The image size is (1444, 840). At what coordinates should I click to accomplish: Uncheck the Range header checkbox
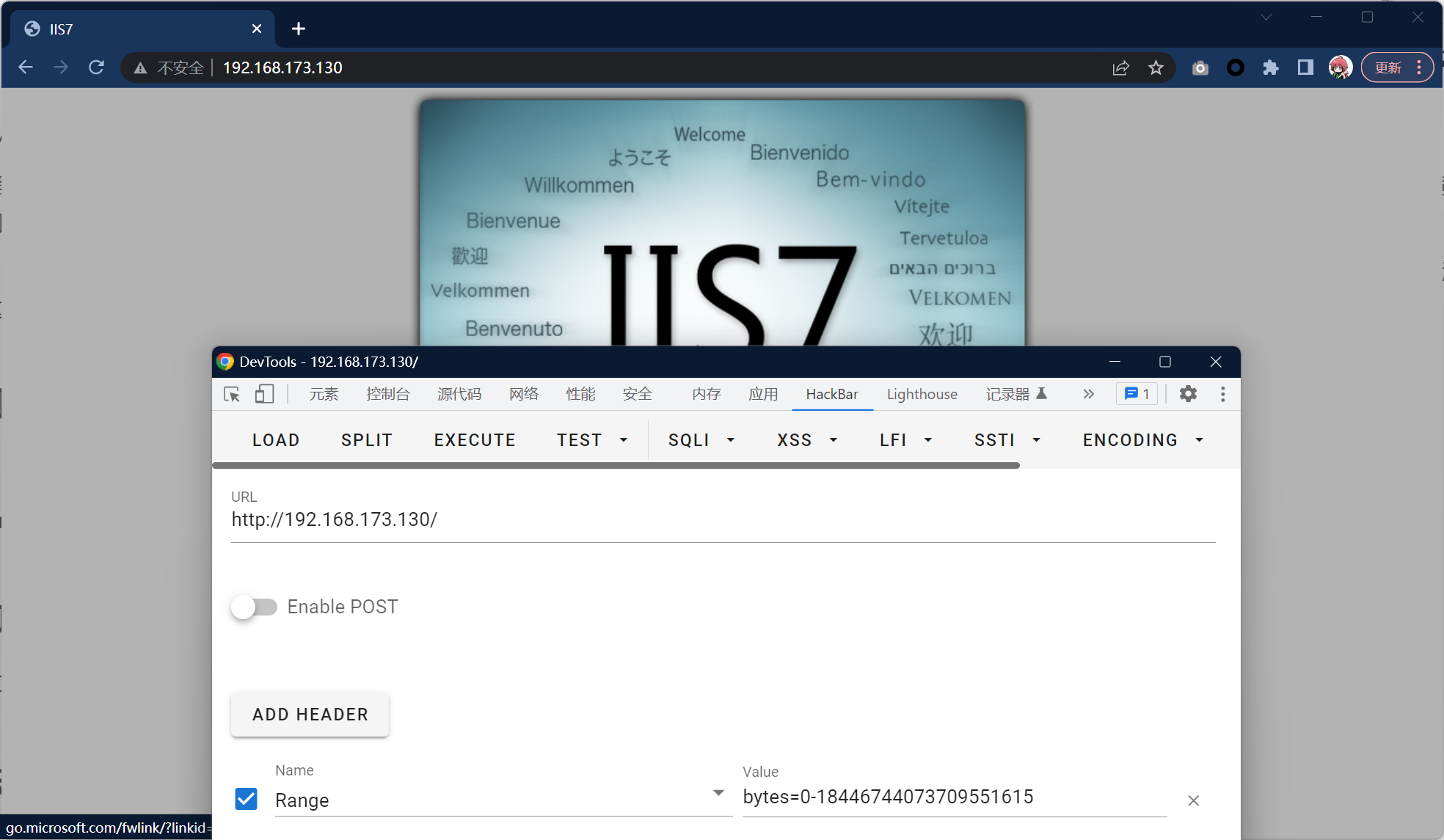[x=247, y=799]
